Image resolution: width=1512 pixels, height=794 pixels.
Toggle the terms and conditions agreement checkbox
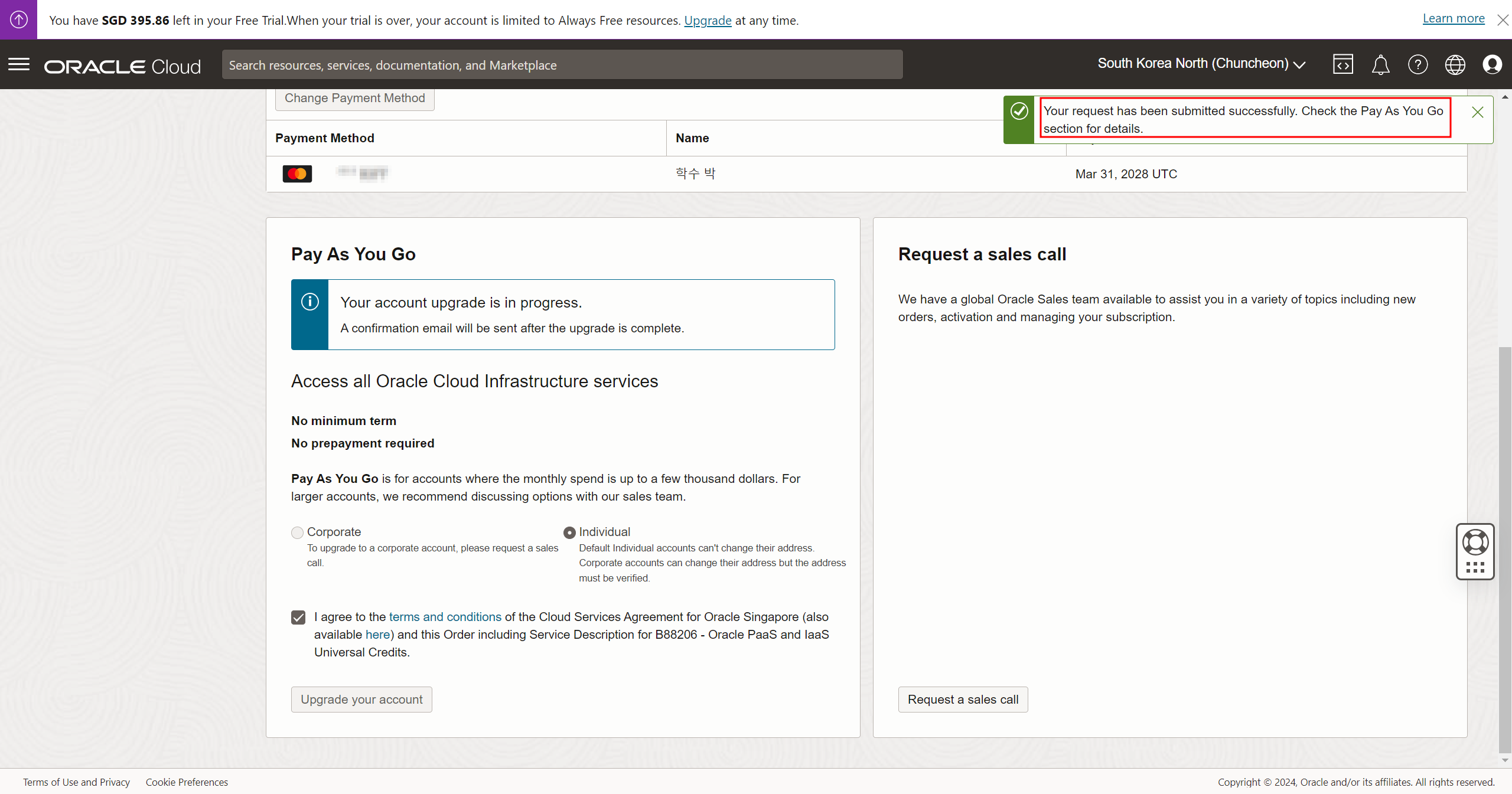(x=298, y=617)
